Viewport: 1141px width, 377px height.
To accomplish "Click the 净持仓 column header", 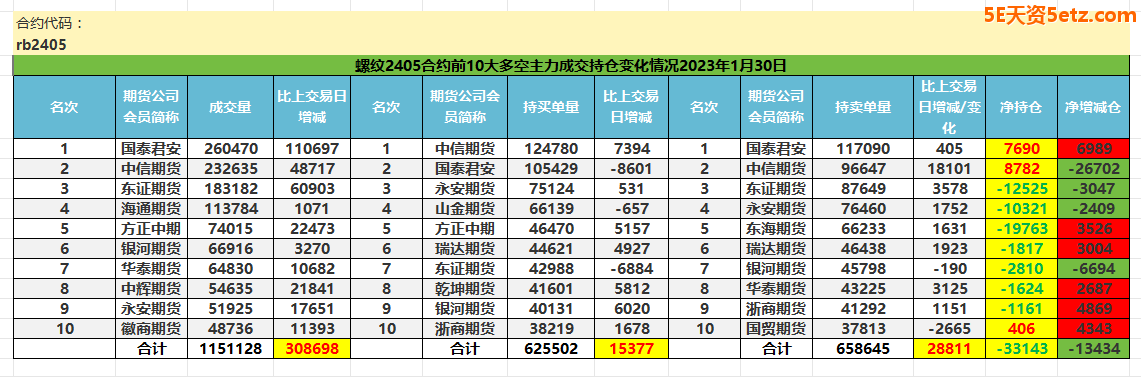I will tap(1021, 108).
